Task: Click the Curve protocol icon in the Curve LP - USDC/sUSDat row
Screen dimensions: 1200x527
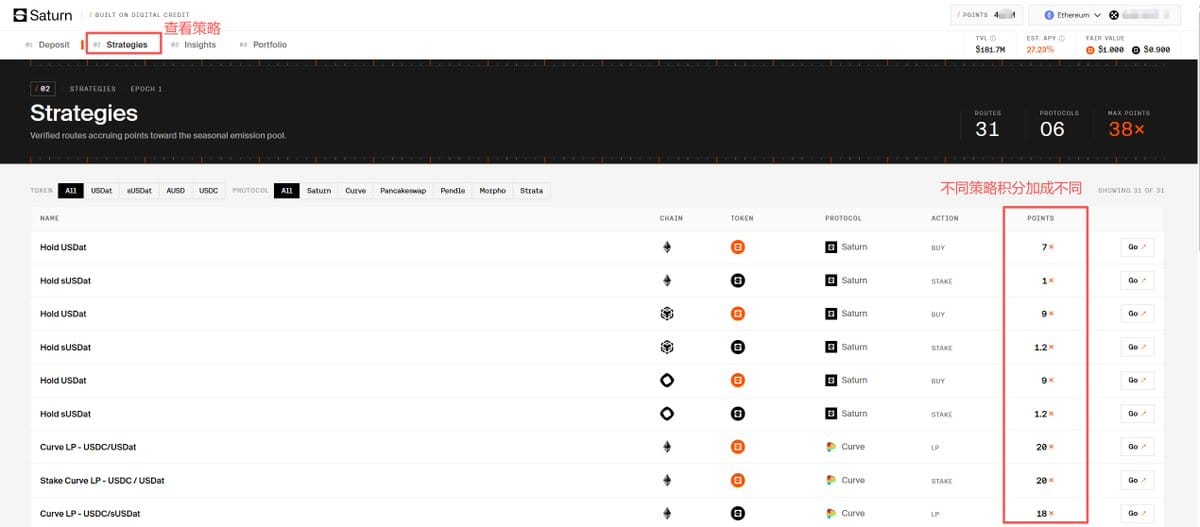Action: tap(831, 513)
